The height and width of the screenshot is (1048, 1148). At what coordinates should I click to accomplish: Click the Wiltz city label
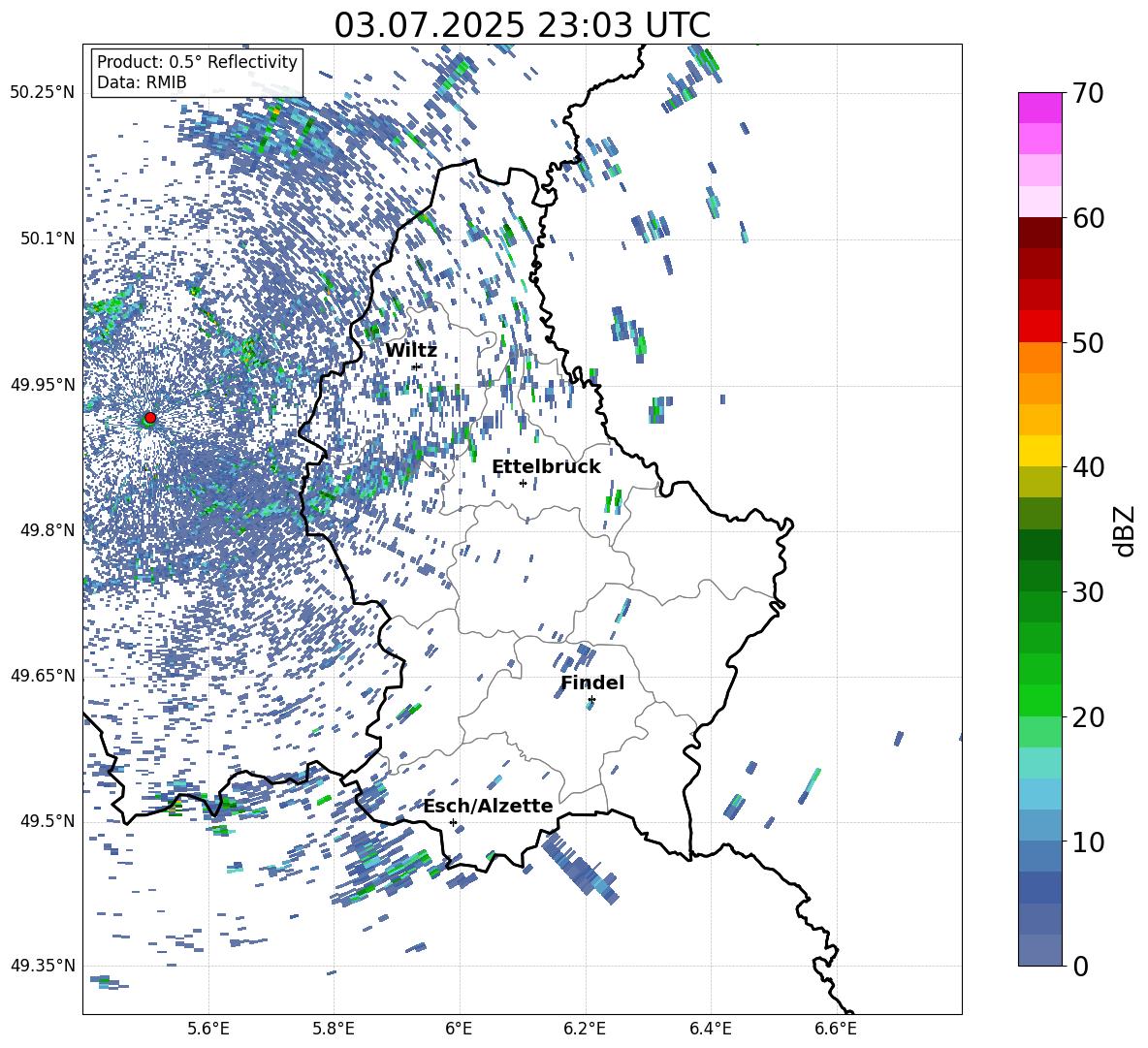pyautogui.click(x=411, y=350)
